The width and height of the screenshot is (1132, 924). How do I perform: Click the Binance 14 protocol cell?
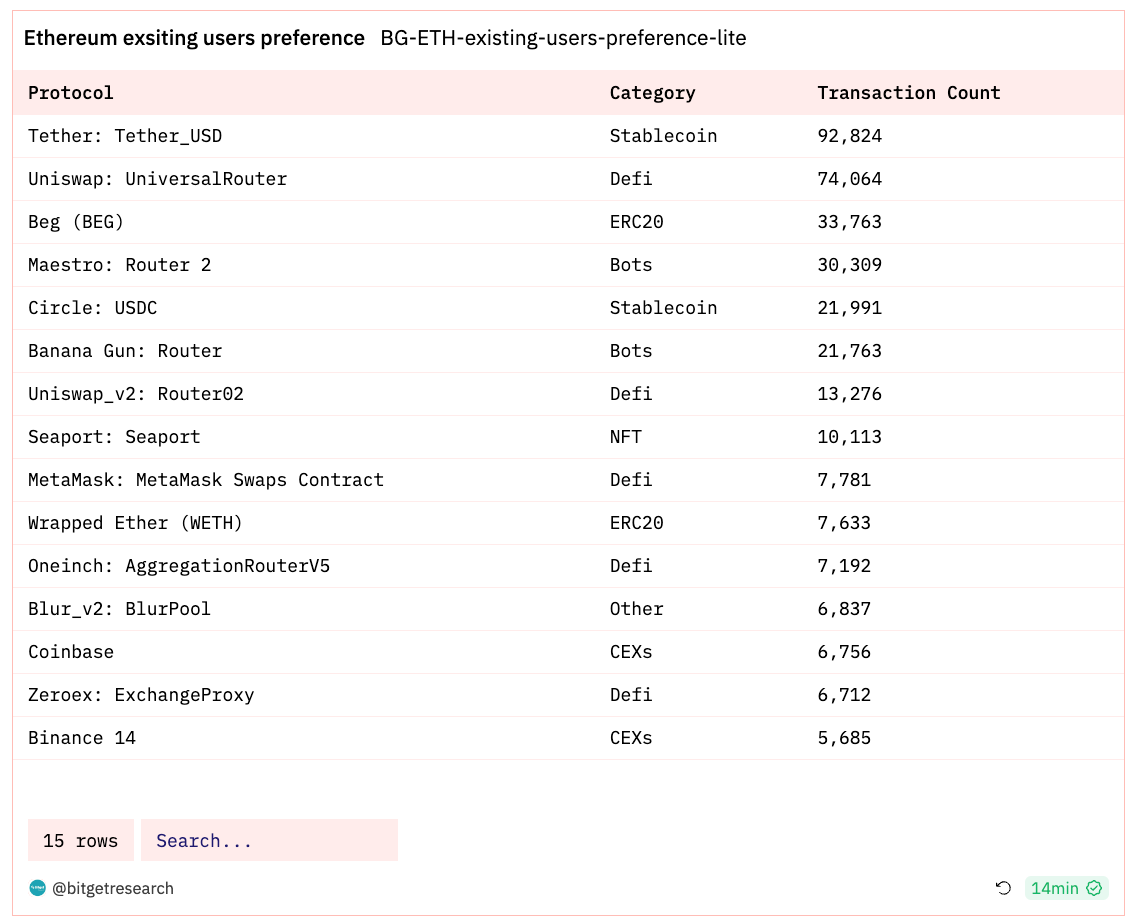coord(82,738)
